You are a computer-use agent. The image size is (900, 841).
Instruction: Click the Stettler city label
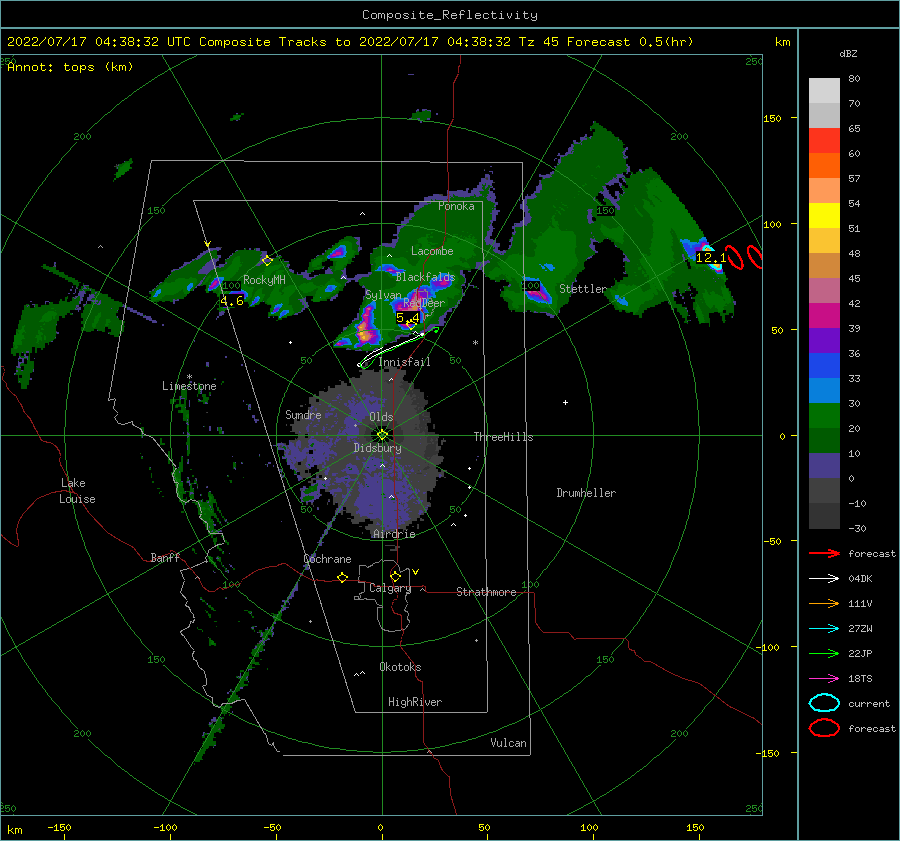coord(583,289)
